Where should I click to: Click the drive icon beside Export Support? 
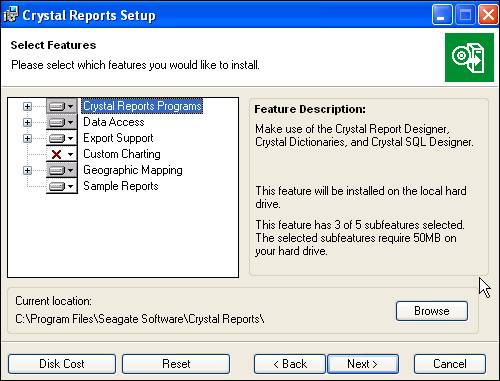point(56,138)
